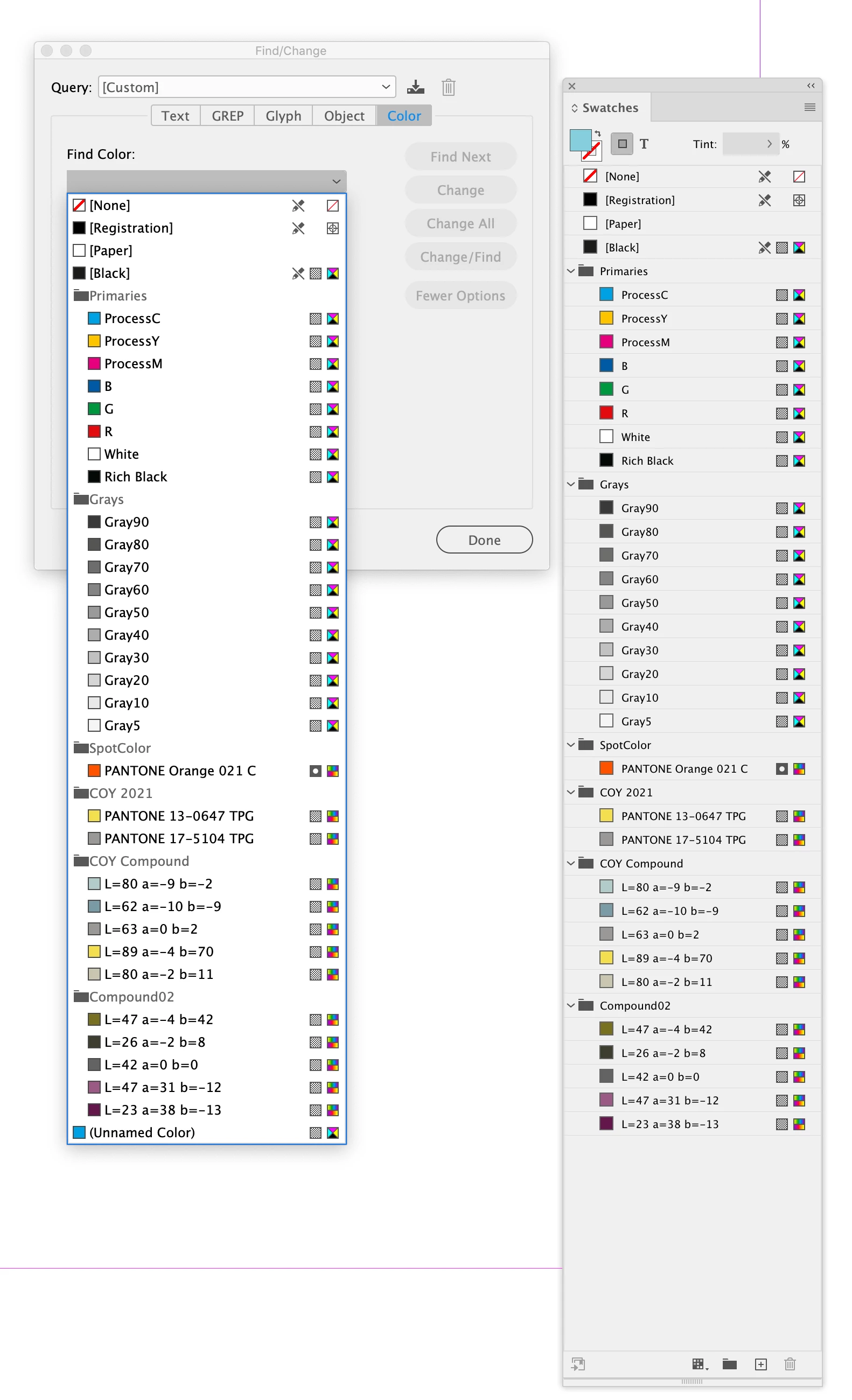Switch to the Text tab

pos(175,115)
